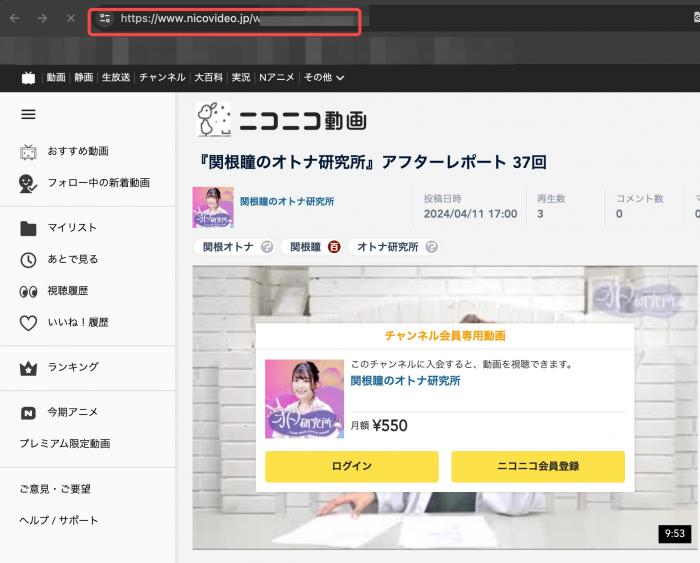Stop page loading with the X button
The width and height of the screenshot is (700, 563).
click(x=71, y=18)
